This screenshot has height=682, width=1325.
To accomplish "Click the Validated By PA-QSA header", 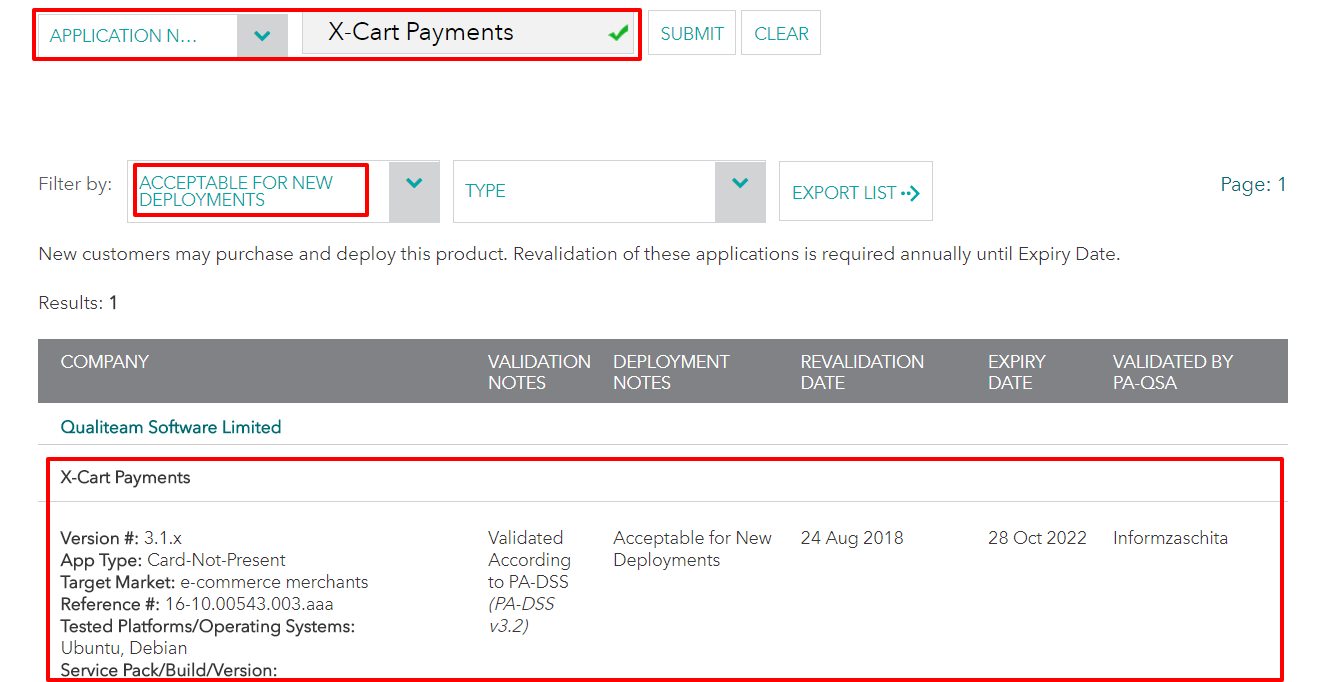I will pos(1173,372).
